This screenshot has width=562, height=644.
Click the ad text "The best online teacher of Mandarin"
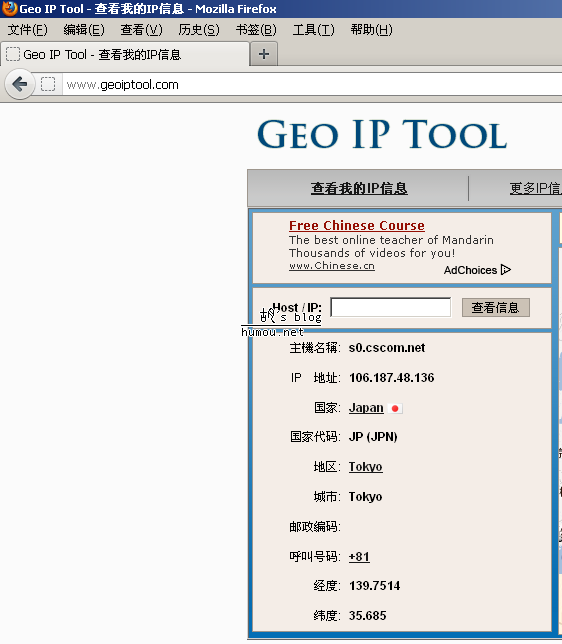(x=391, y=240)
